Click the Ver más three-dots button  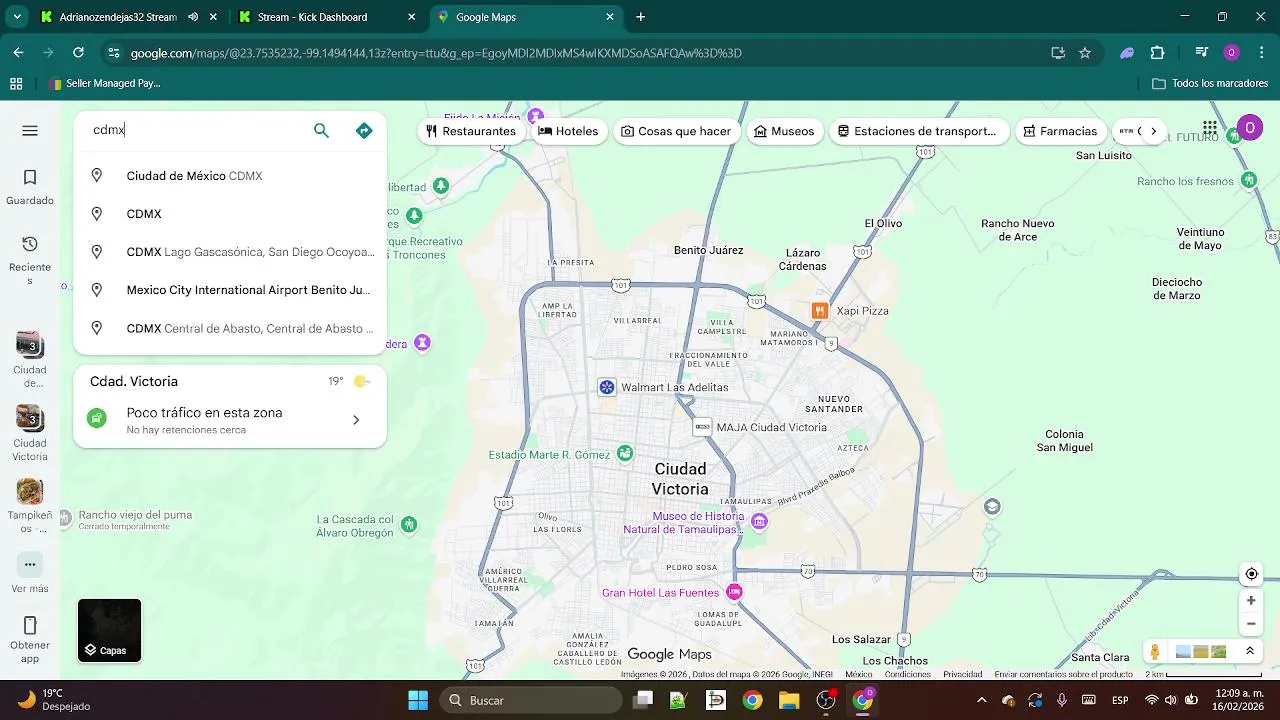30,564
